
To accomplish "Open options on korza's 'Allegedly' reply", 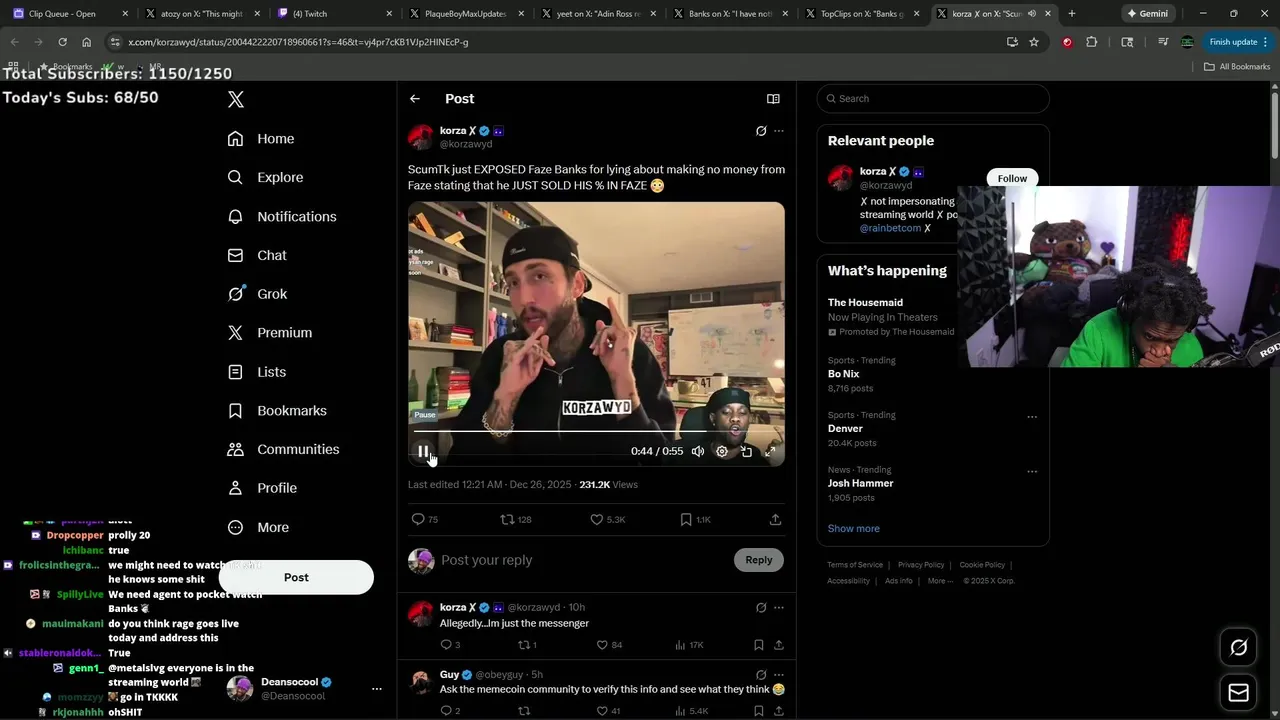I will (779, 607).
